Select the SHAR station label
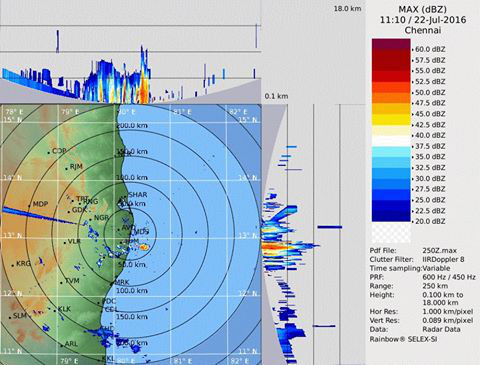The width and height of the screenshot is (480, 365). pyautogui.click(x=137, y=195)
